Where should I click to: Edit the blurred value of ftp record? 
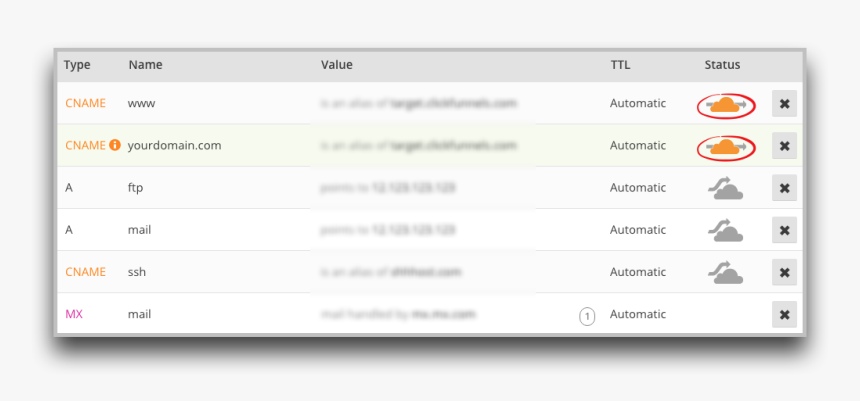pos(388,188)
